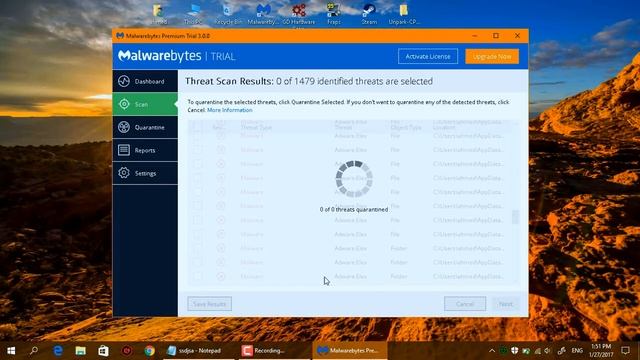Image resolution: width=640 pixels, height=360 pixels.
Task: Open the Unpark-CP folder on desktop
Action: pyautogui.click(x=404, y=14)
